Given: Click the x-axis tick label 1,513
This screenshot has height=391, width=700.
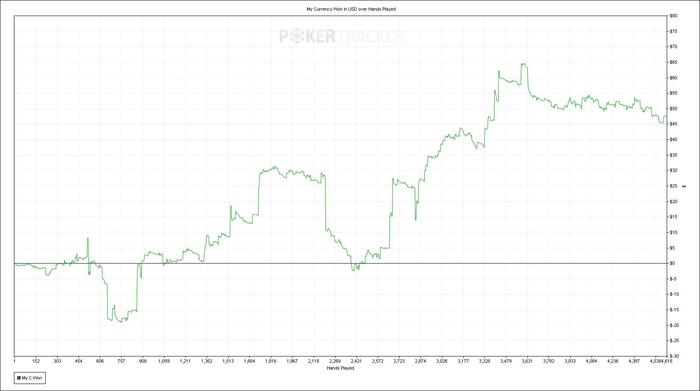Looking at the screenshot, I should 228,361.
